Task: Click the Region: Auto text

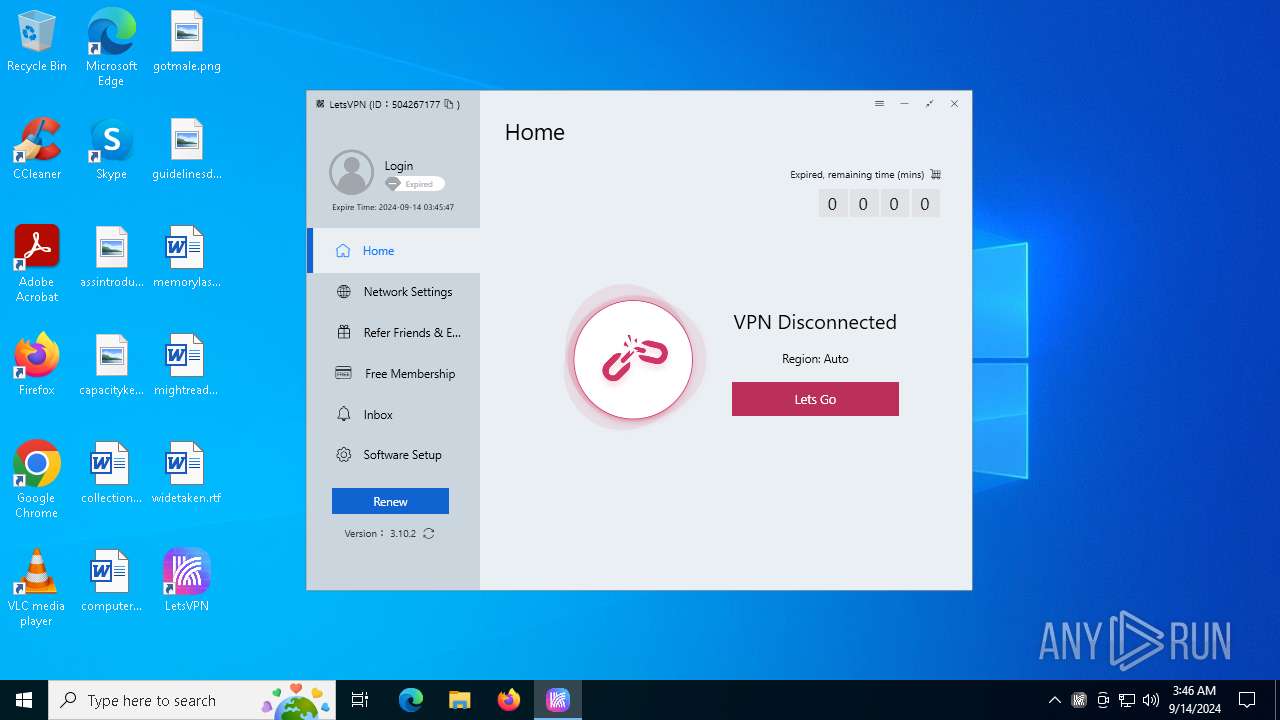Action: pos(815,359)
